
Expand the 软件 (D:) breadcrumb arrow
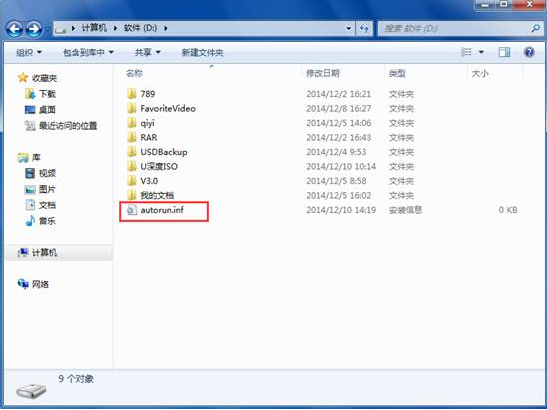pos(166,28)
